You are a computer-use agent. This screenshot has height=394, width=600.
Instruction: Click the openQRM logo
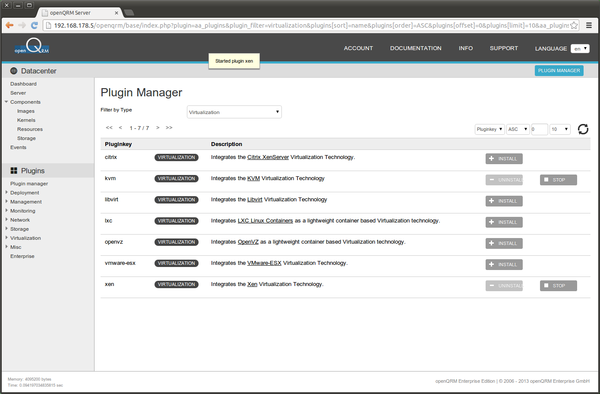[x=32, y=46]
